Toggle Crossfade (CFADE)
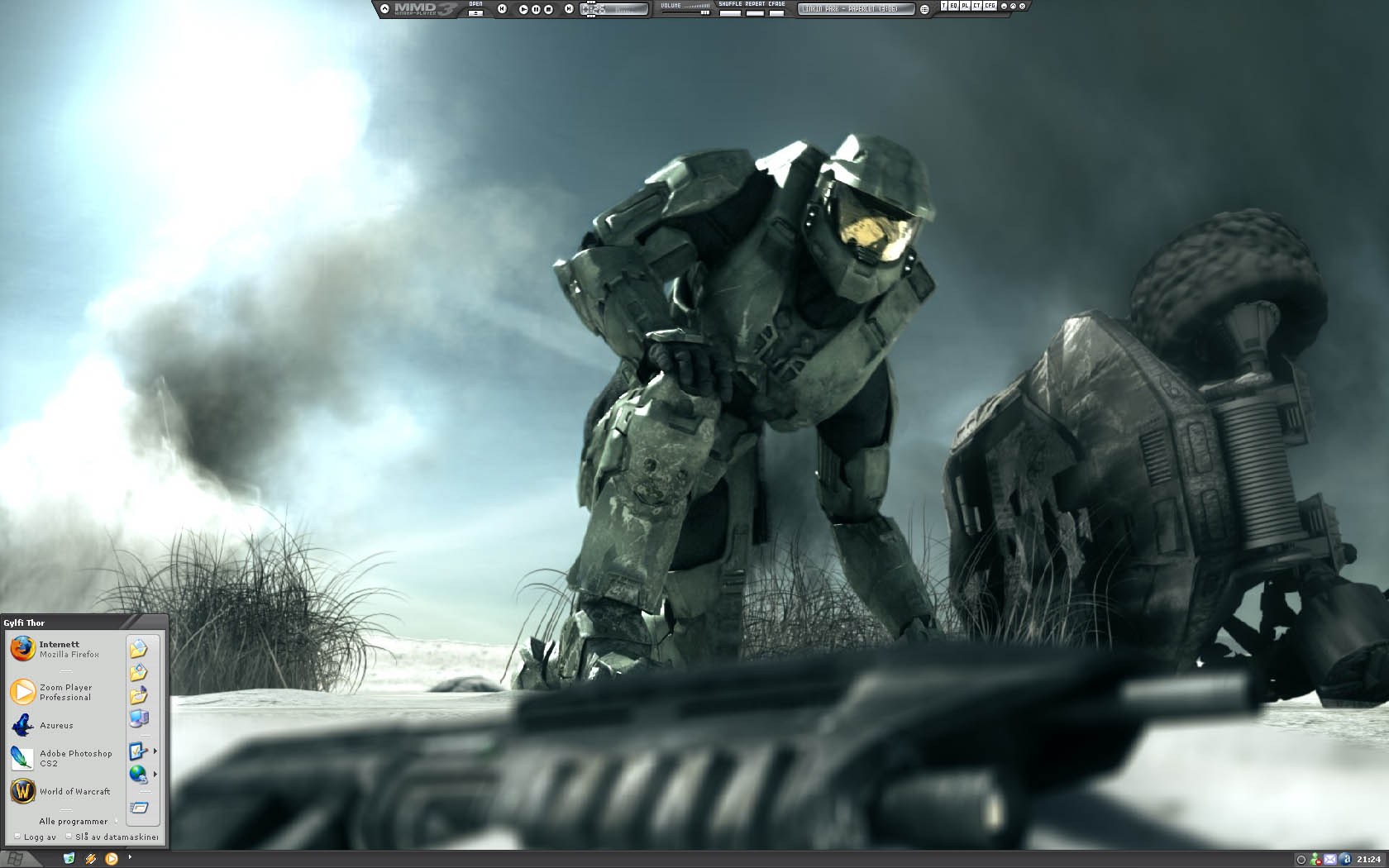Viewport: 1389px width, 868px height. [x=776, y=13]
